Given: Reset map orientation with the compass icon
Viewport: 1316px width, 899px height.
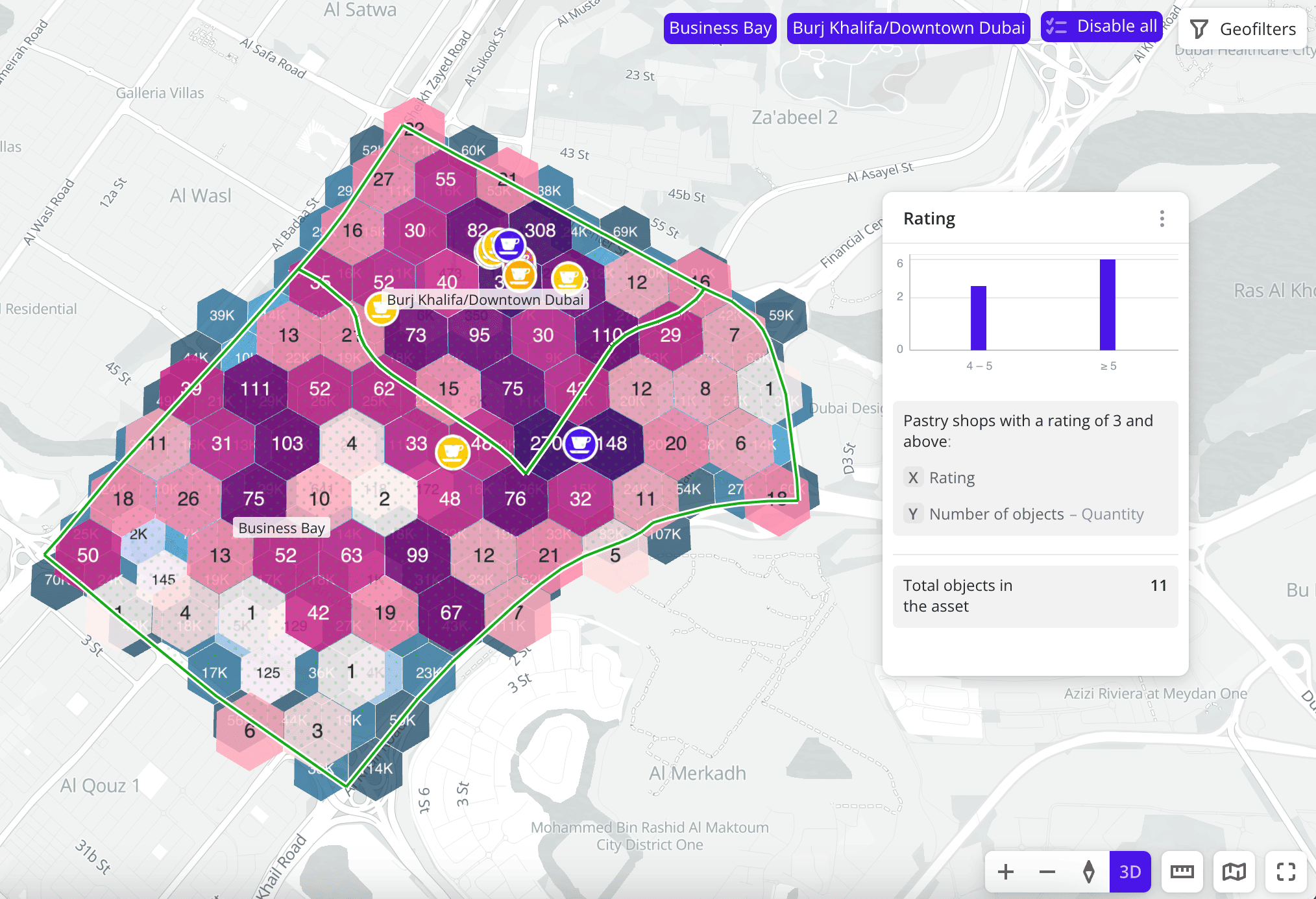Looking at the screenshot, I should coord(1088,872).
